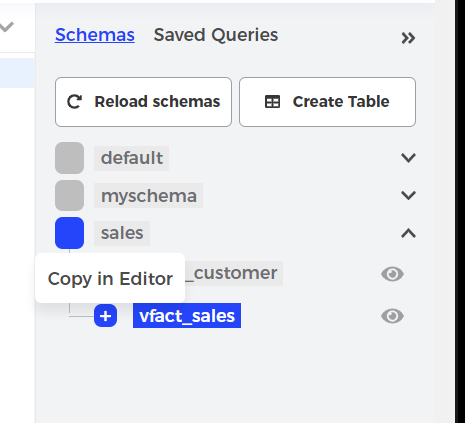Click the gray square icon beside myschema
The image size is (465, 423).
coord(69,195)
